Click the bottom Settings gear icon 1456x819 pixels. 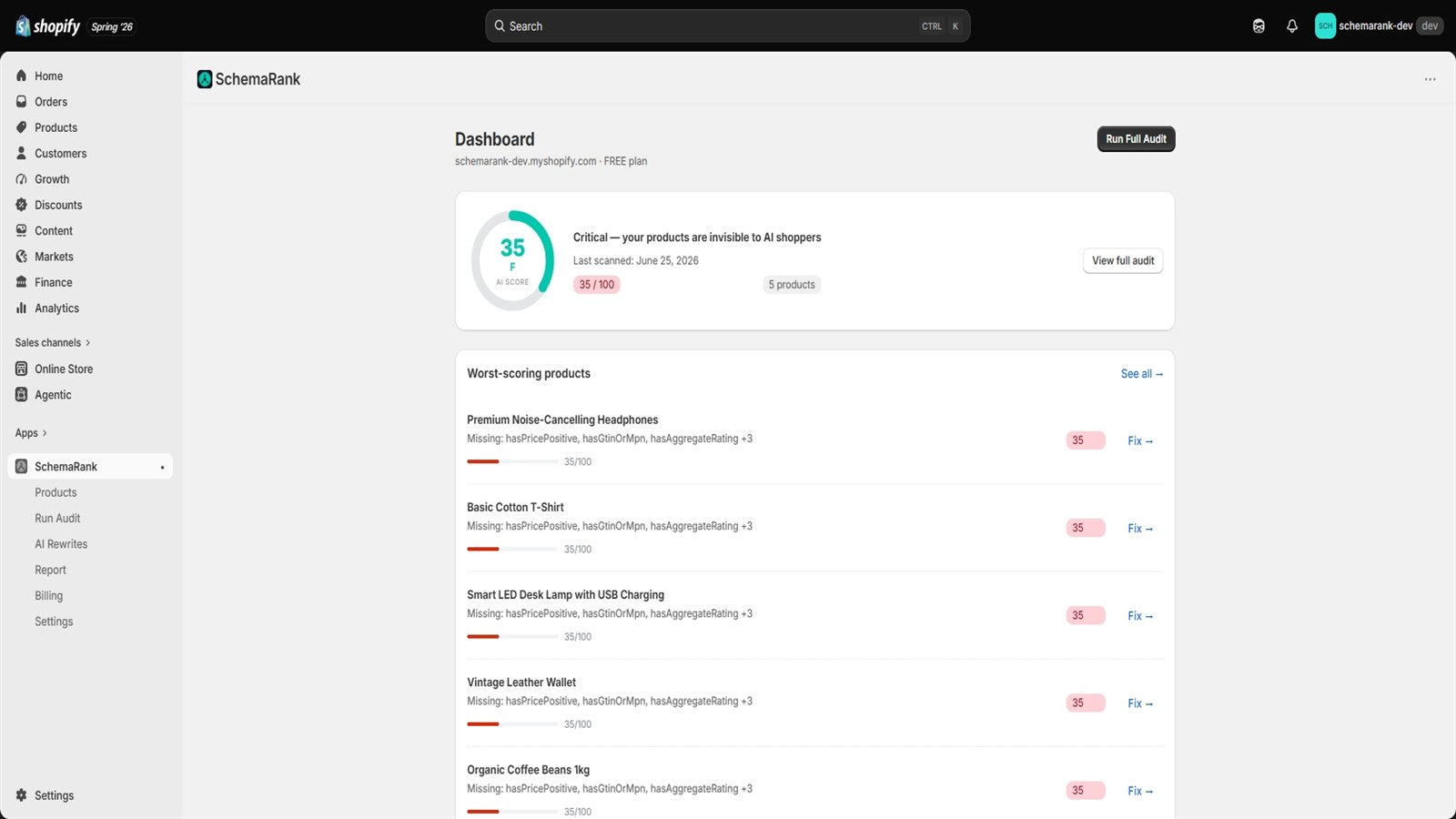coord(22,795)
